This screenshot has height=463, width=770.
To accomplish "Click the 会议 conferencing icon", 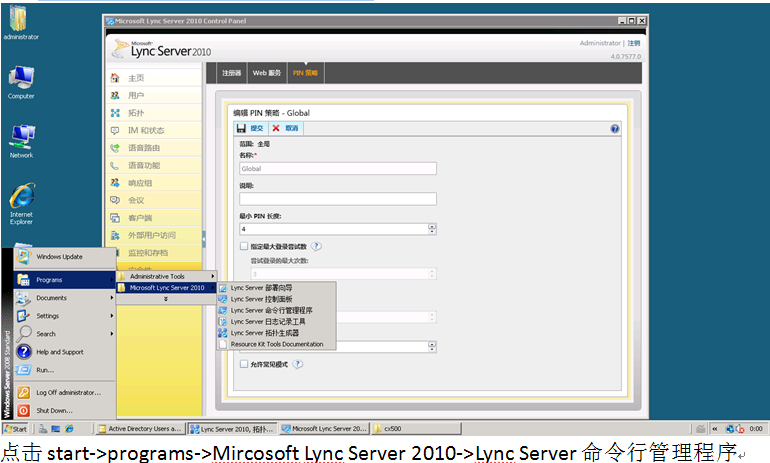I will pos(115,200).
